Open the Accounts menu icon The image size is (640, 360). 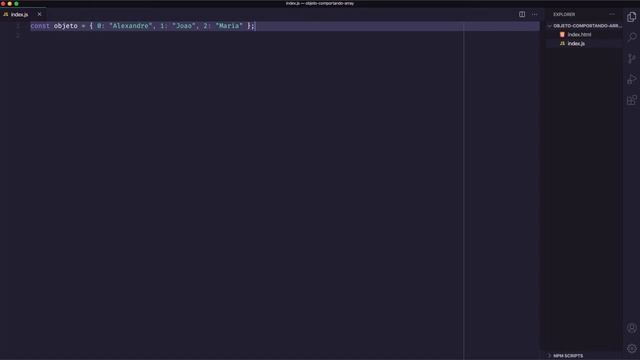pyautogui.click(x=631, y=328)
